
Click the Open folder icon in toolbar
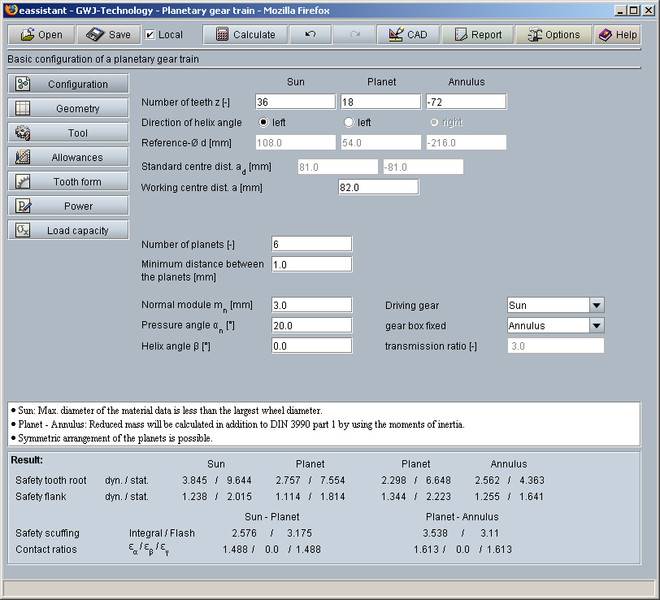coord(24,34)
